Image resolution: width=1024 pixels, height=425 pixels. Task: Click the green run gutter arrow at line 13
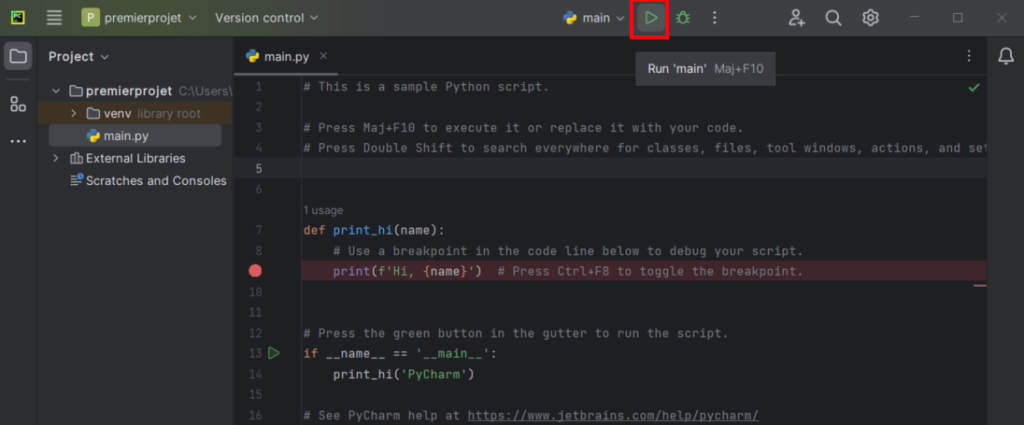click(x=274, y=353)
